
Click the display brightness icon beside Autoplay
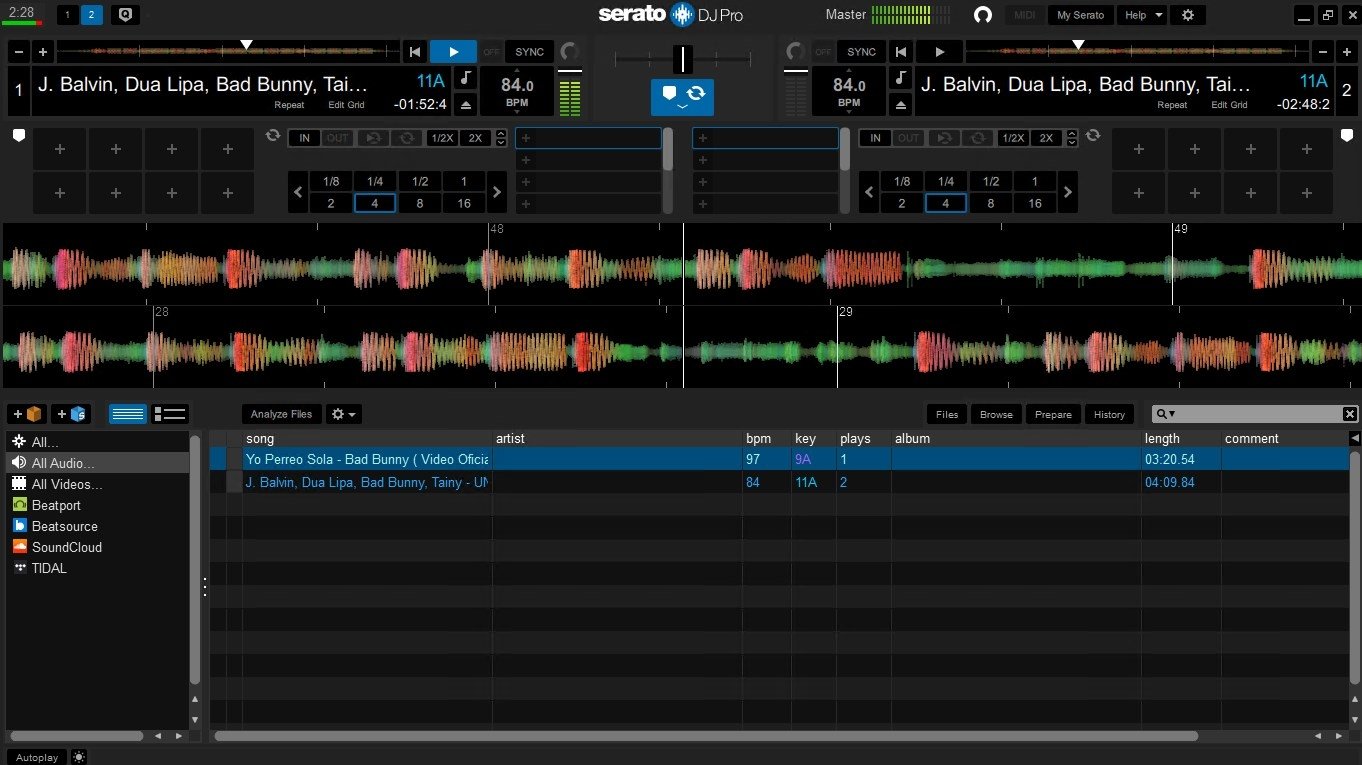[79, 757]
